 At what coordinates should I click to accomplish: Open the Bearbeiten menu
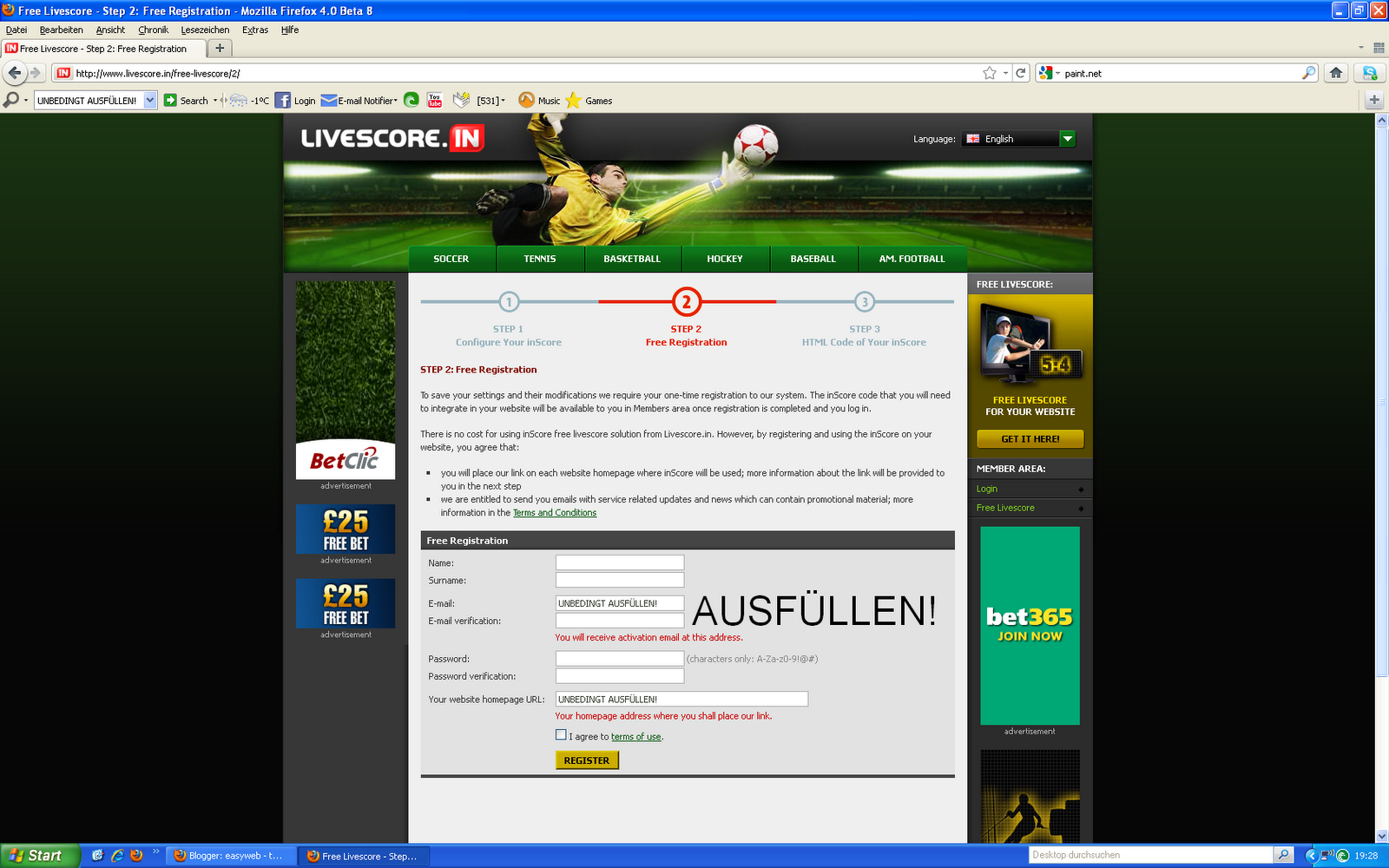point(62,30)
